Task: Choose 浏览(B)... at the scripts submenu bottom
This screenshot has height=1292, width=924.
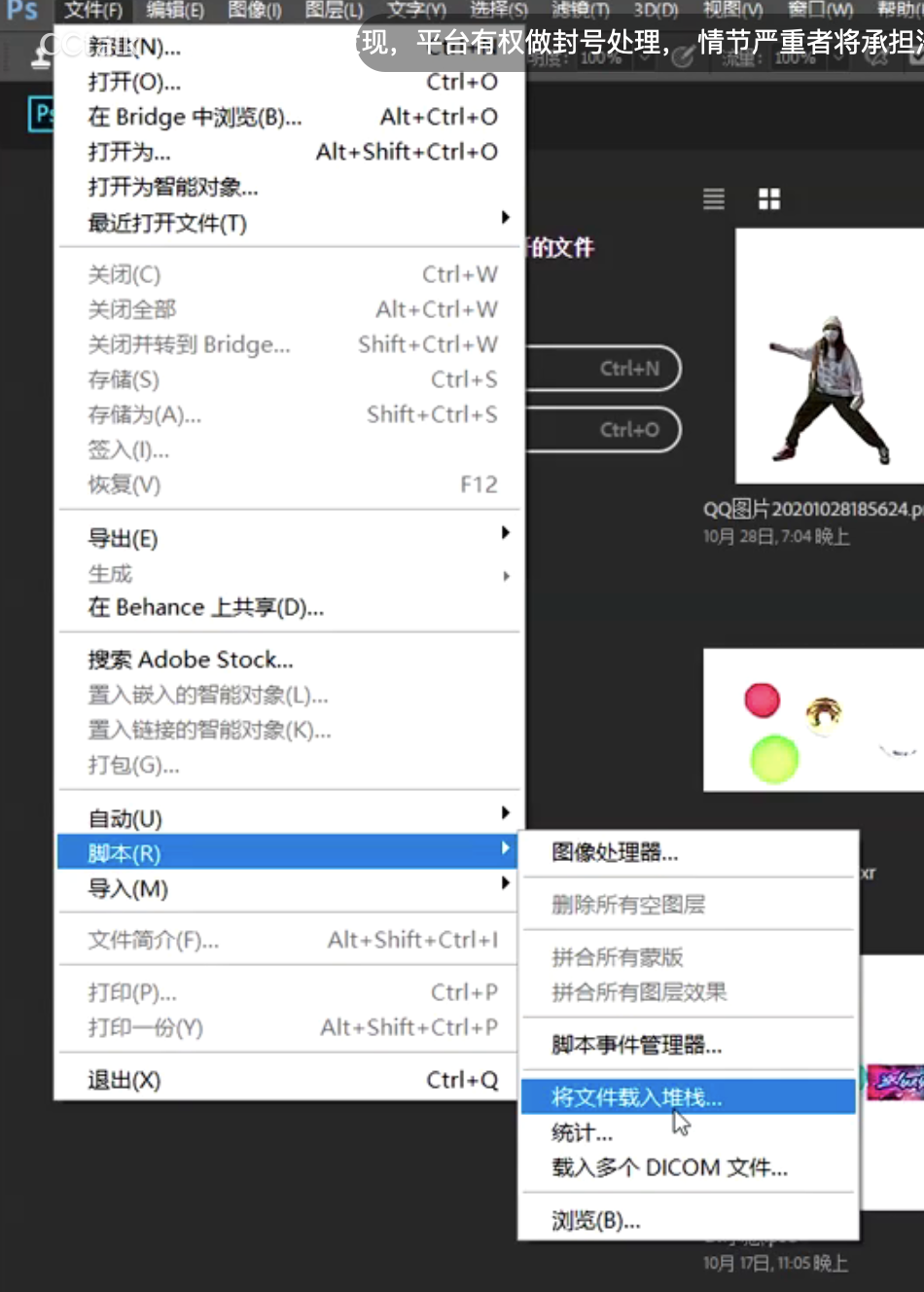Action: pyautogui.click(x=689, y=1220)
